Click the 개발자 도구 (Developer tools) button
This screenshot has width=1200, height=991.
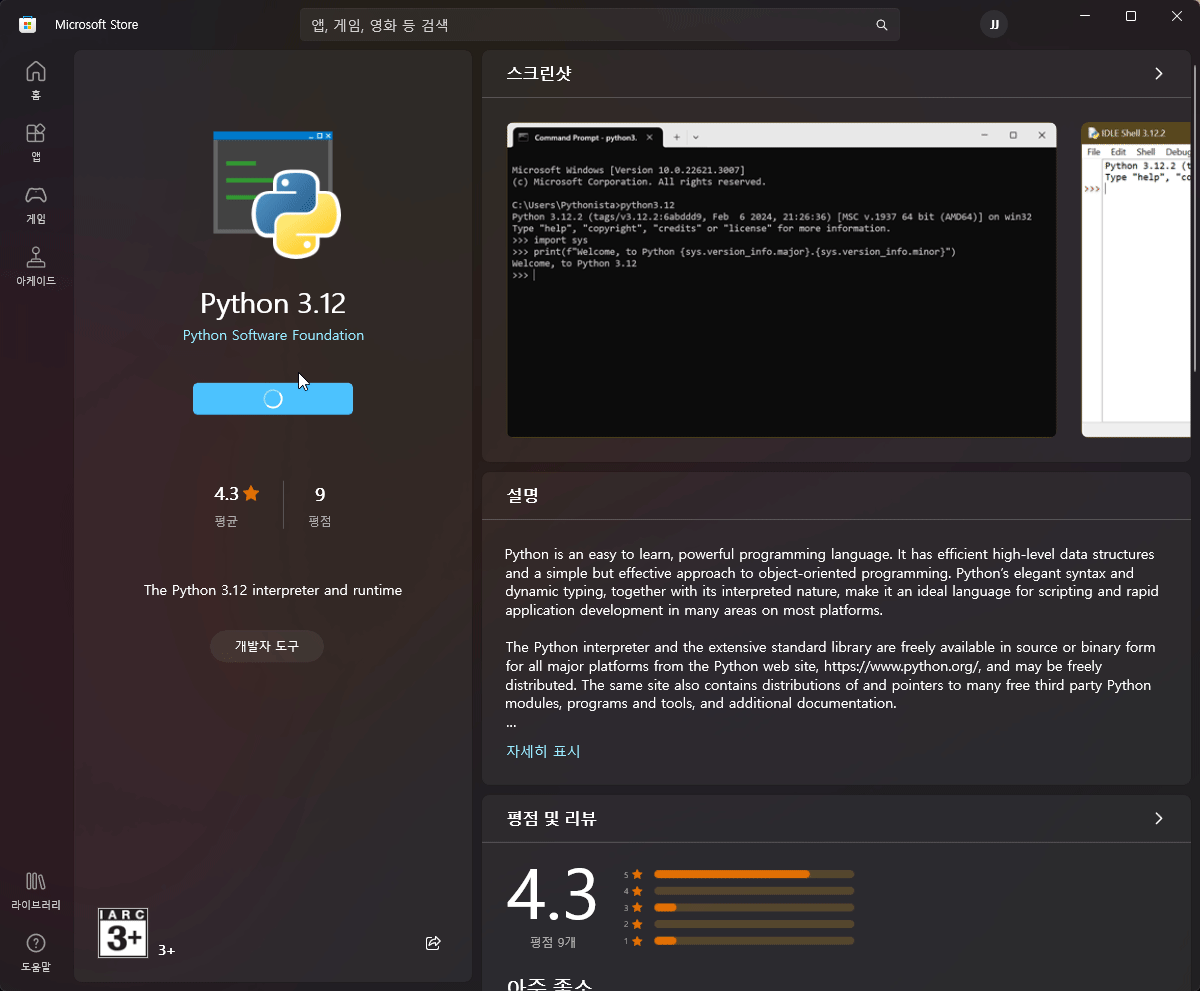(x=266, y=646)
